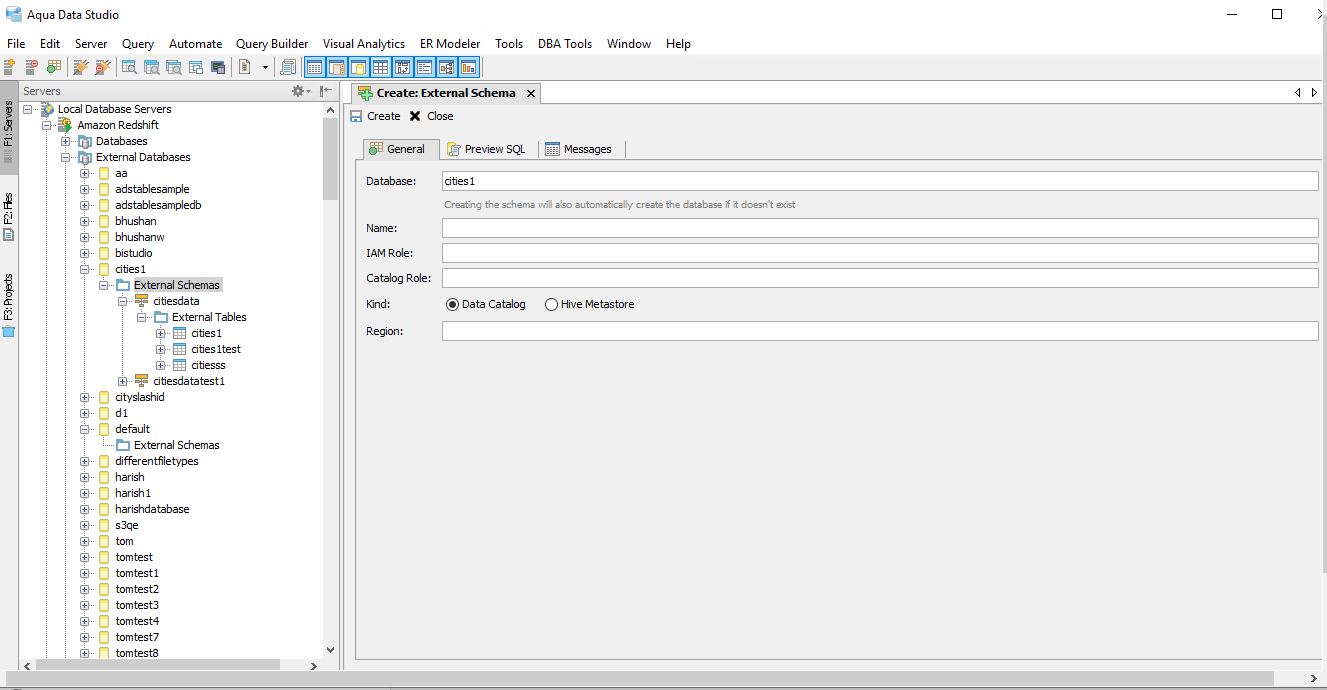
Task: Click right arrow of Servers horizontal scrollbar
Action: click(x=314, y=665)
